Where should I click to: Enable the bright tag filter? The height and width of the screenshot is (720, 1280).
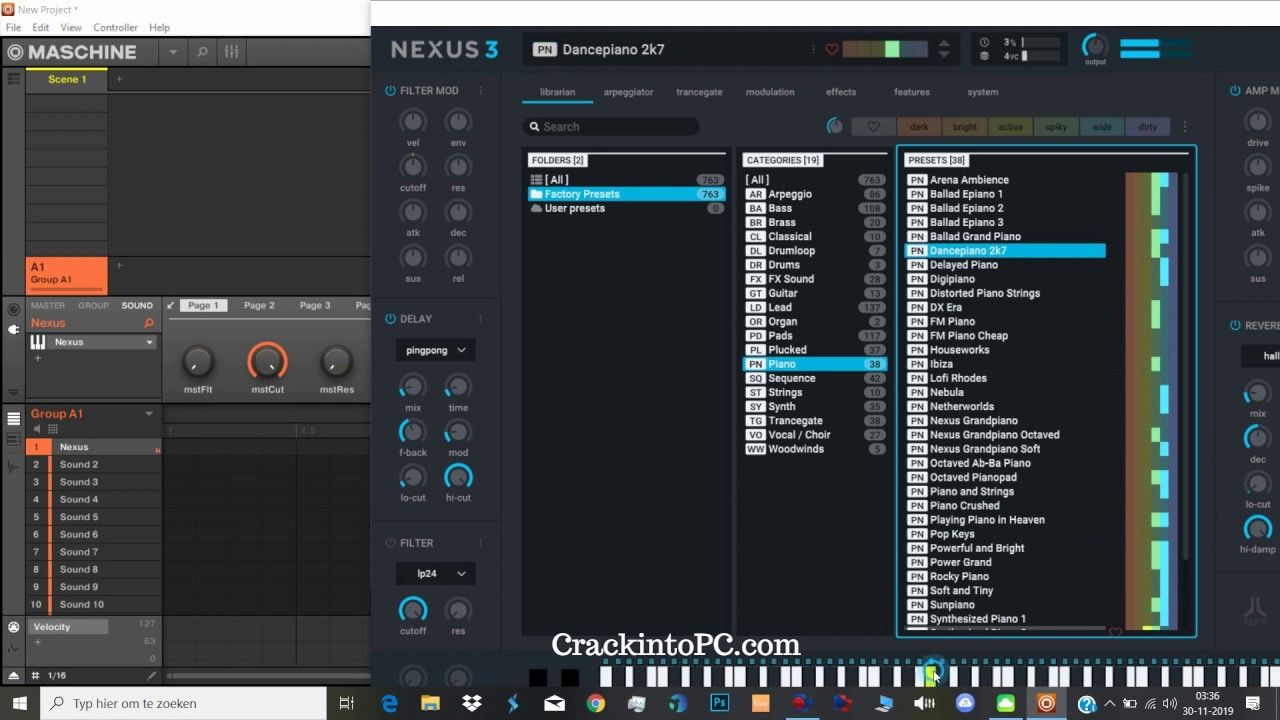point(965,127)
